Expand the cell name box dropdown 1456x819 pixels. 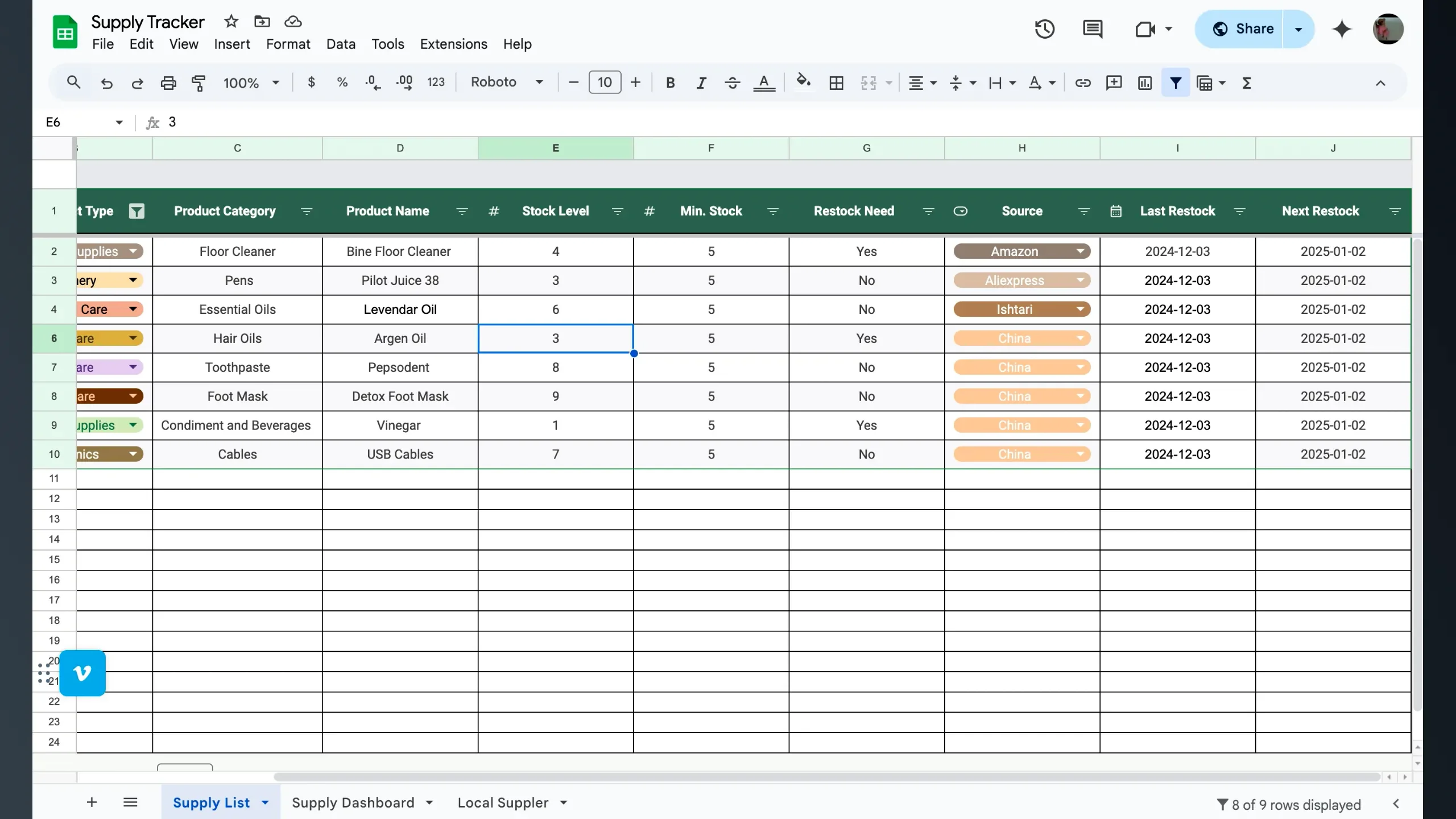[119, 122]
